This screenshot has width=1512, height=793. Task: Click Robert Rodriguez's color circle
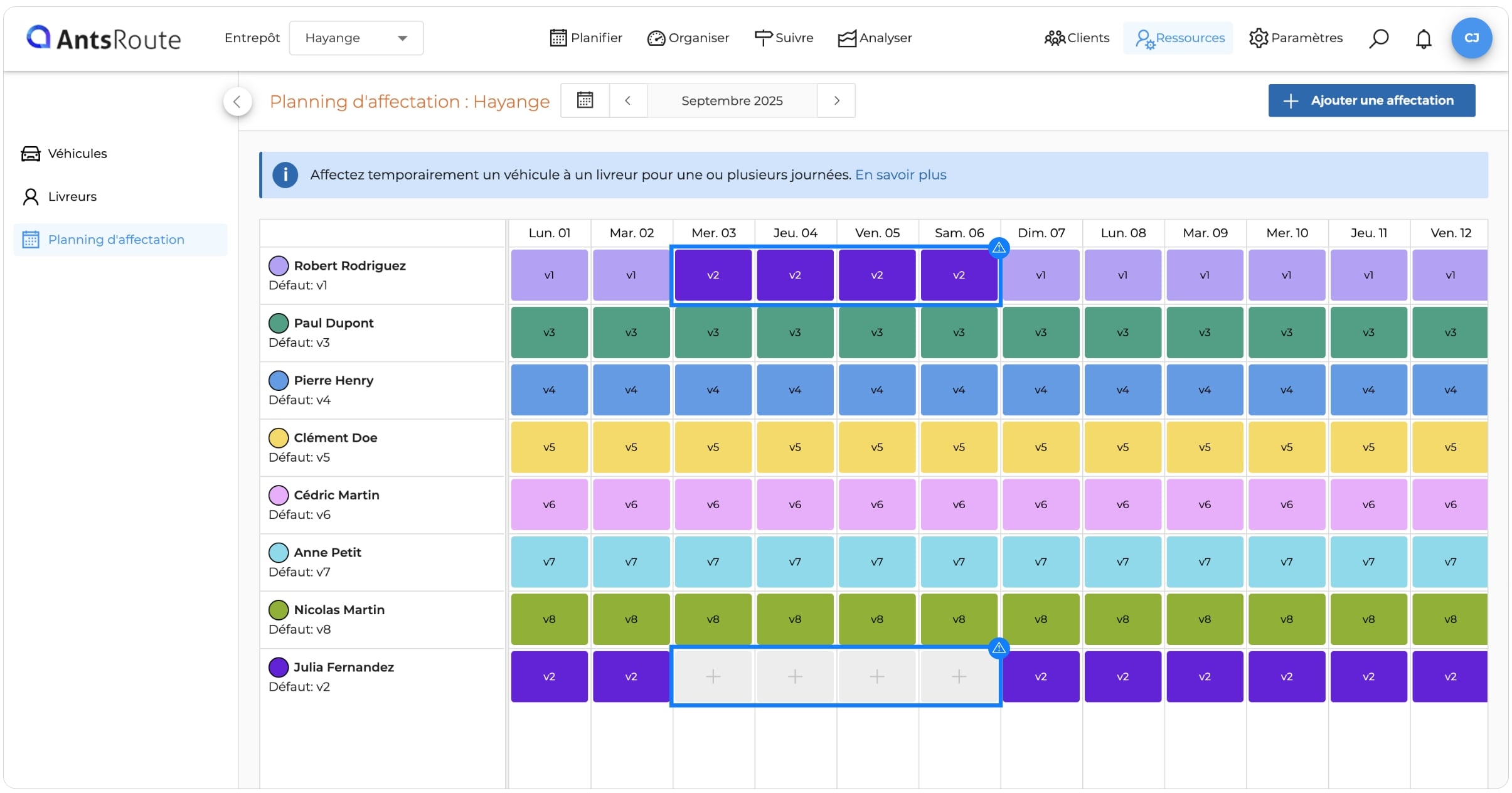point(279,266)
